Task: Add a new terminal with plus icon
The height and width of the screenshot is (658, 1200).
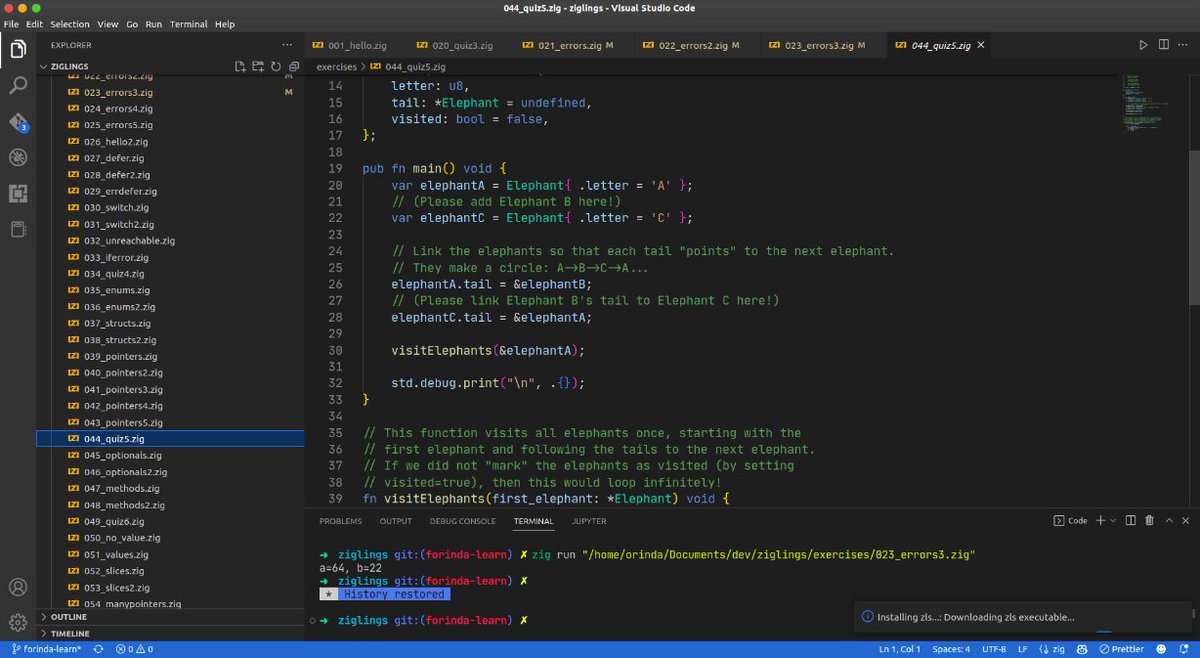Action: pos(1099,520)
